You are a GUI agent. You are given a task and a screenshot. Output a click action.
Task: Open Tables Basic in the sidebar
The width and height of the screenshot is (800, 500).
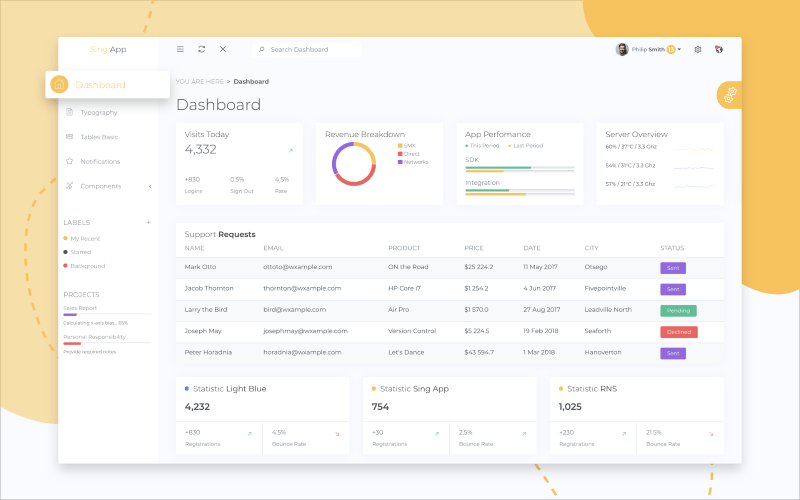tap(99, 137)
